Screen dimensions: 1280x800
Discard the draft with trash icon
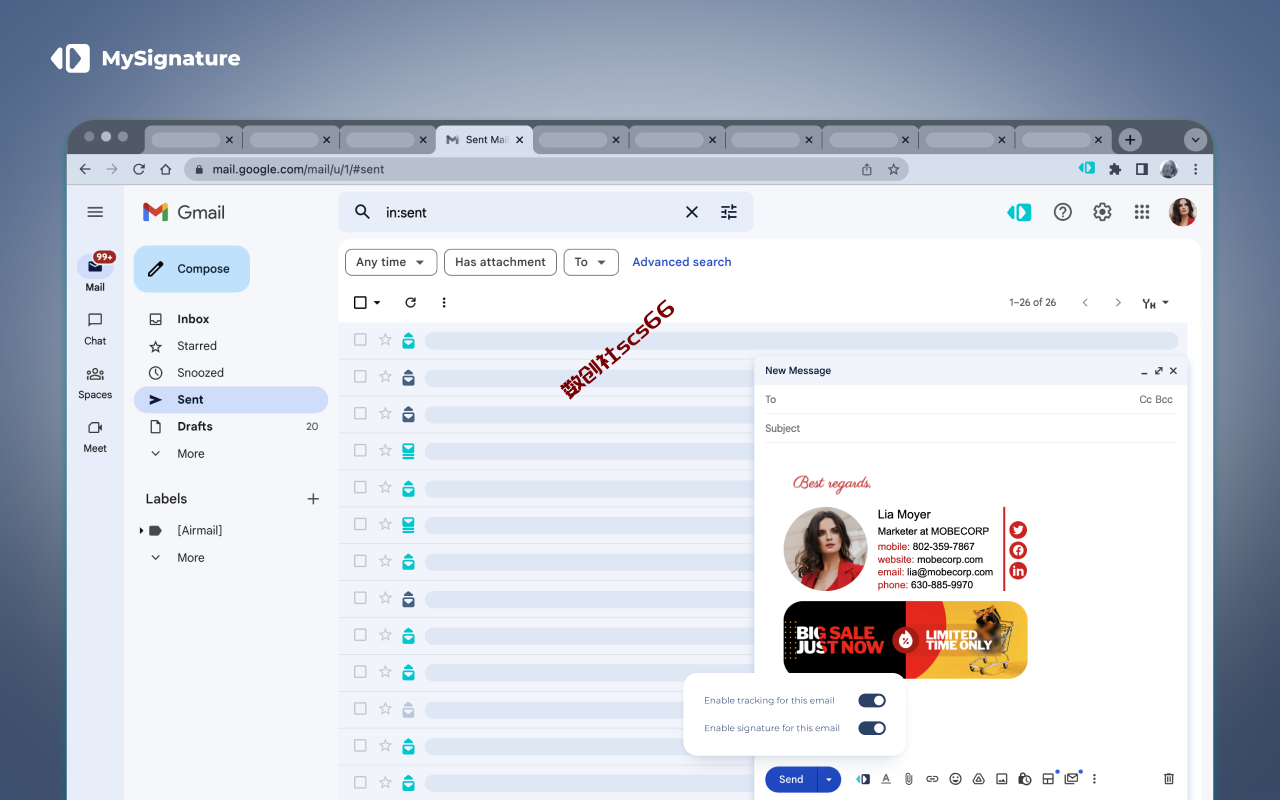pos(1169,779)
